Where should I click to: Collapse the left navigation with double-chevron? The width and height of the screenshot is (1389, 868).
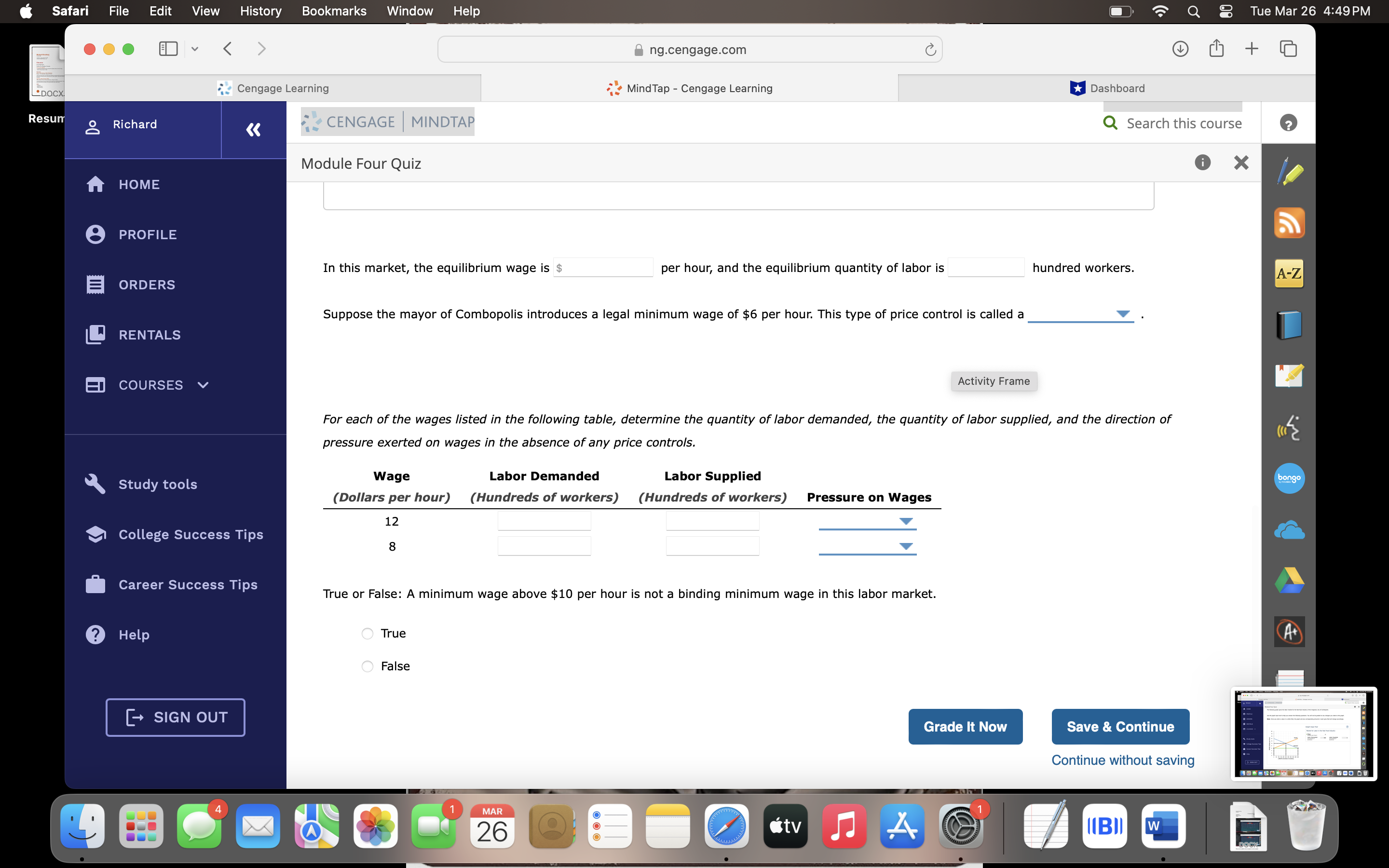253,130
